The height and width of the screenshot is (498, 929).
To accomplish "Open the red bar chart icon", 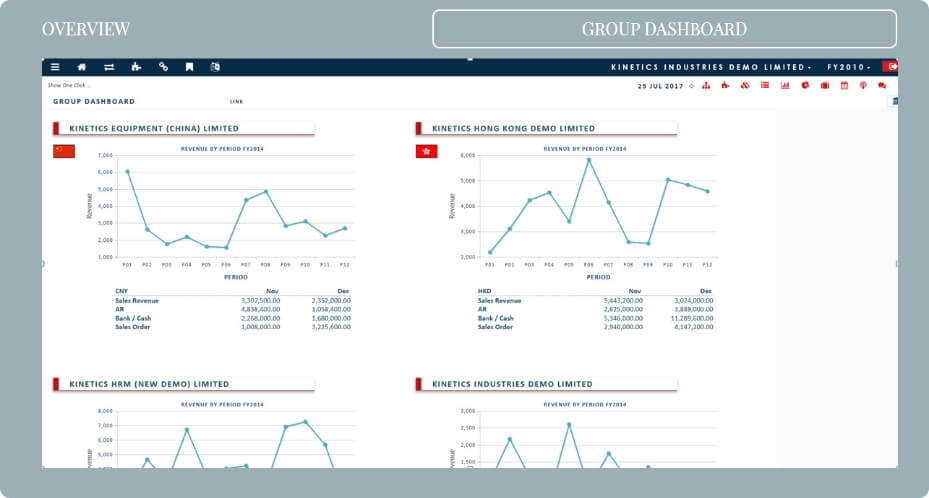I will click(x=785, y=86).
